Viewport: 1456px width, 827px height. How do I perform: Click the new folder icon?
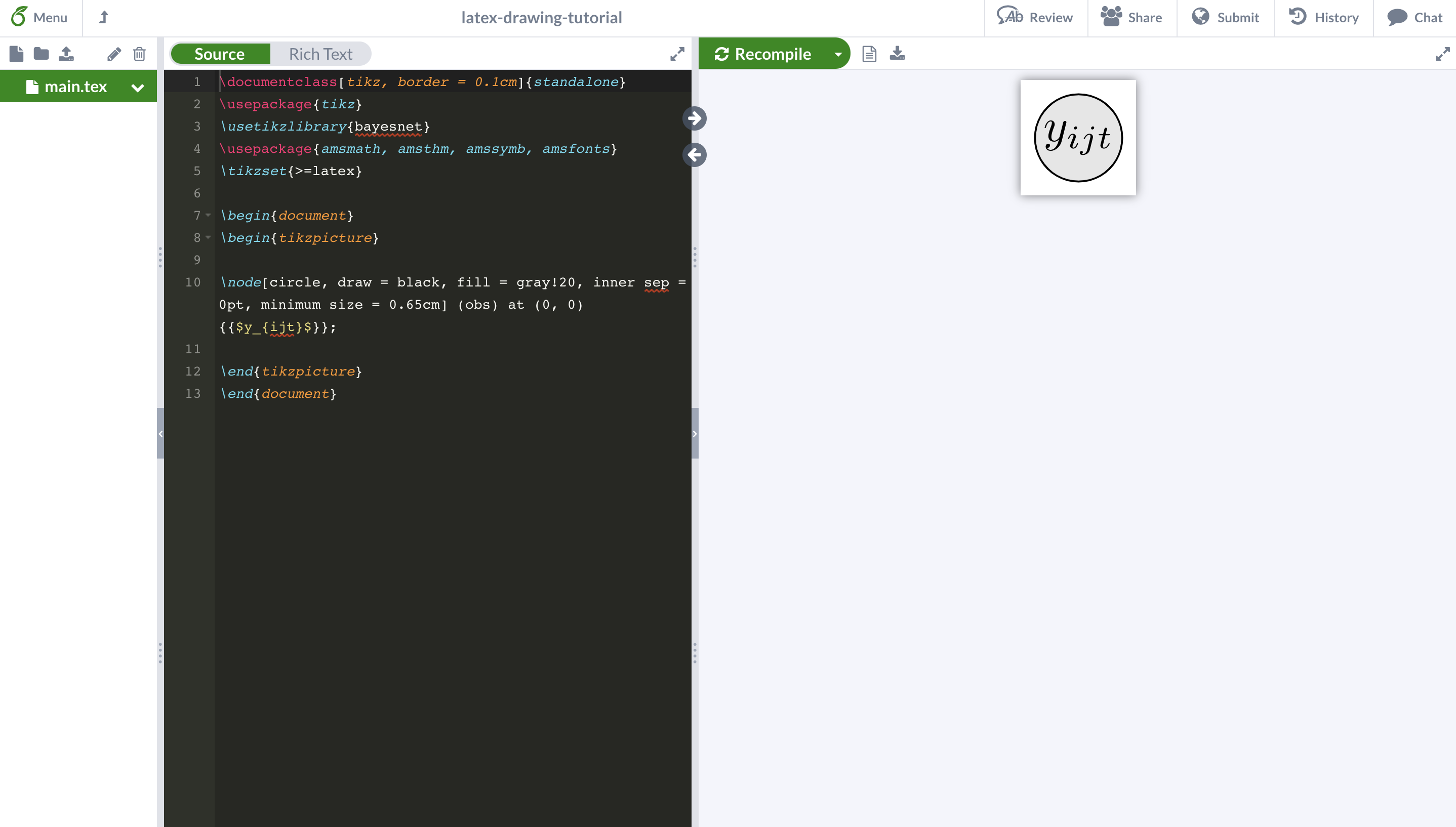point(40,54)
